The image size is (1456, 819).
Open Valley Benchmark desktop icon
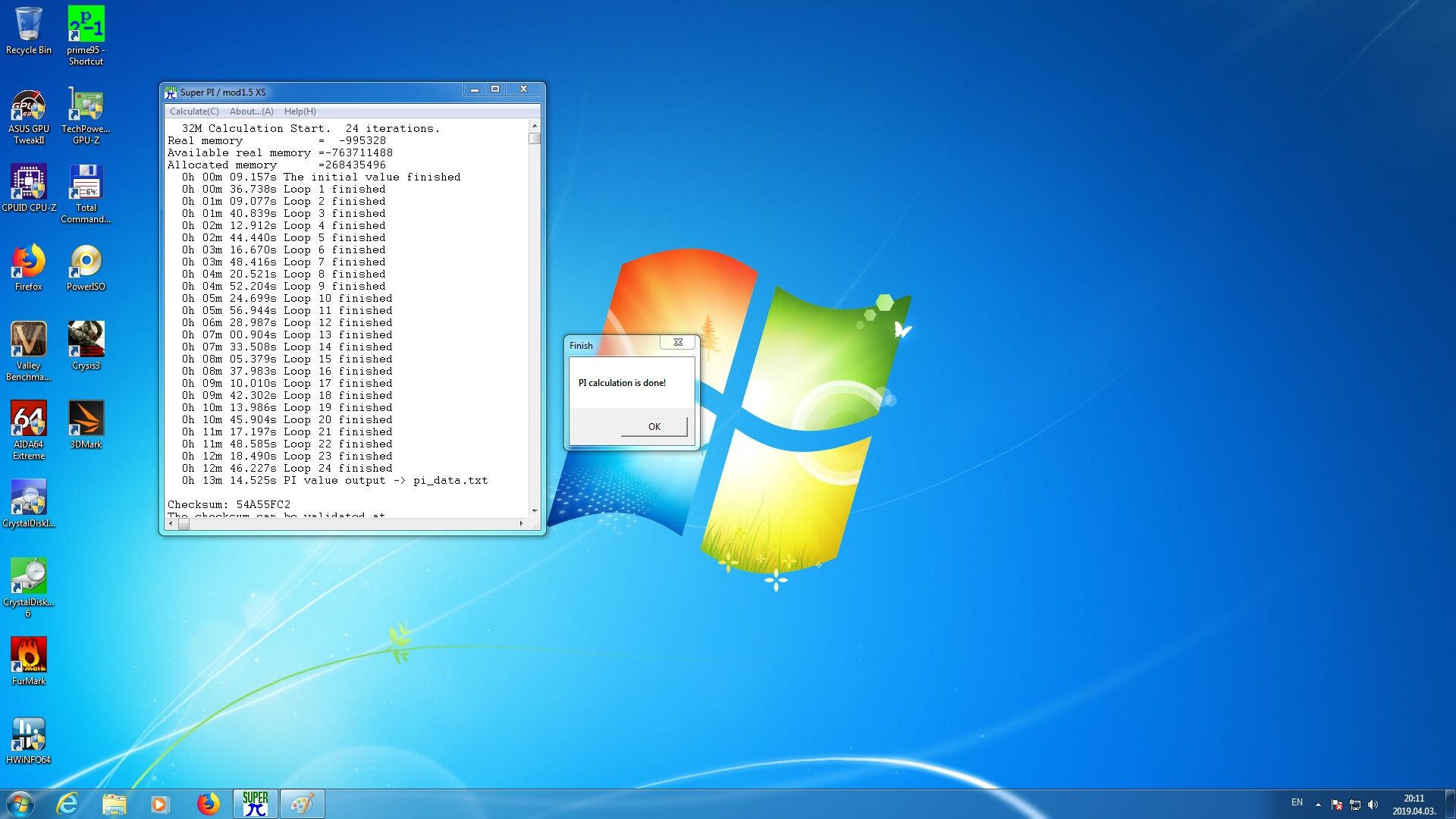point(29,350)
